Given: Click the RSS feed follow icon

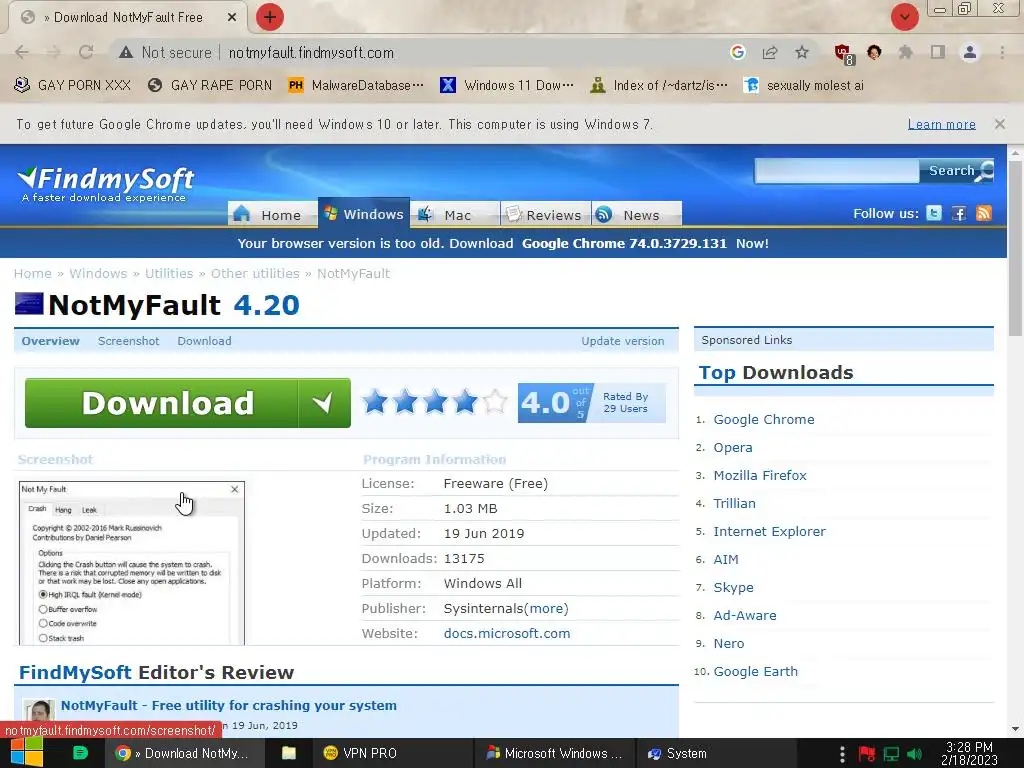Looking at the screenshot, I should [x=984, y=214].
